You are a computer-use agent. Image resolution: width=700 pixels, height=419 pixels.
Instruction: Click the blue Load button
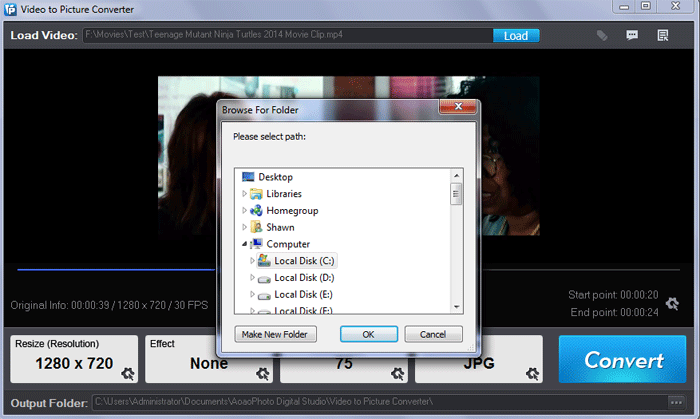516,36
